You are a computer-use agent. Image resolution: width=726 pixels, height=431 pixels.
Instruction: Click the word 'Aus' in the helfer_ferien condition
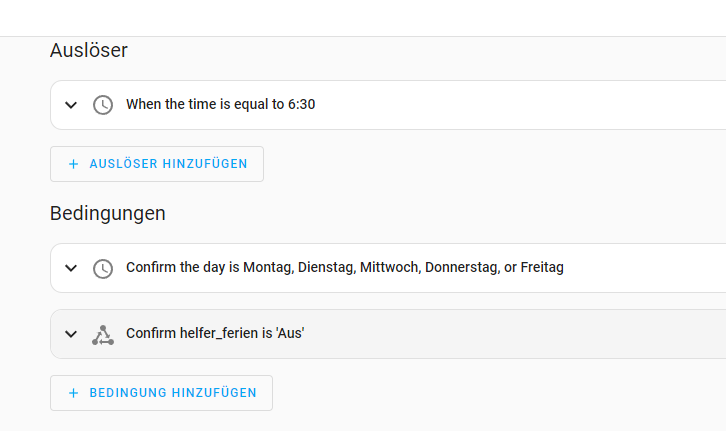(290, 333)
